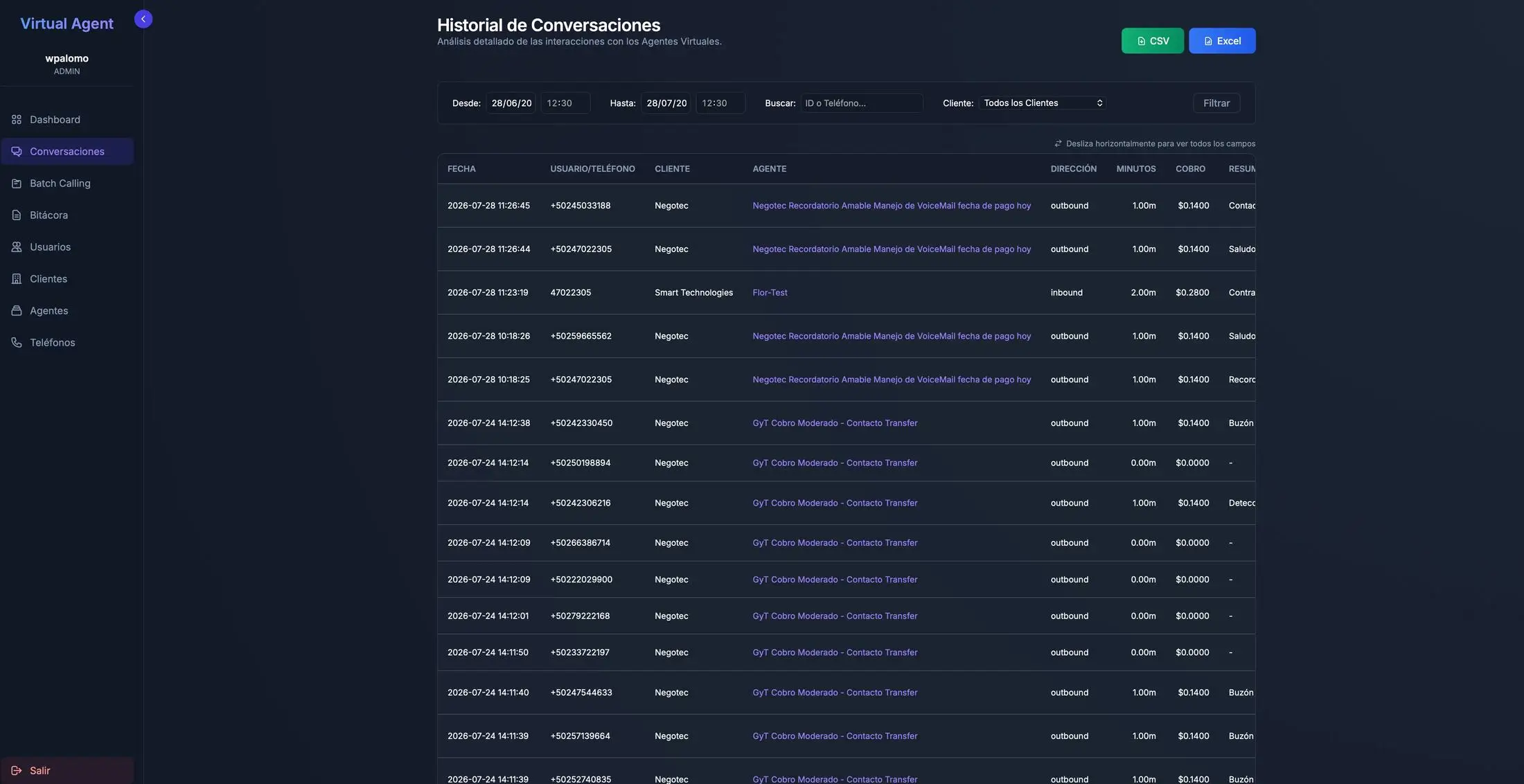Collapse the sidebar with the chevron button
1524x784 pixels.
coord(143,19)
